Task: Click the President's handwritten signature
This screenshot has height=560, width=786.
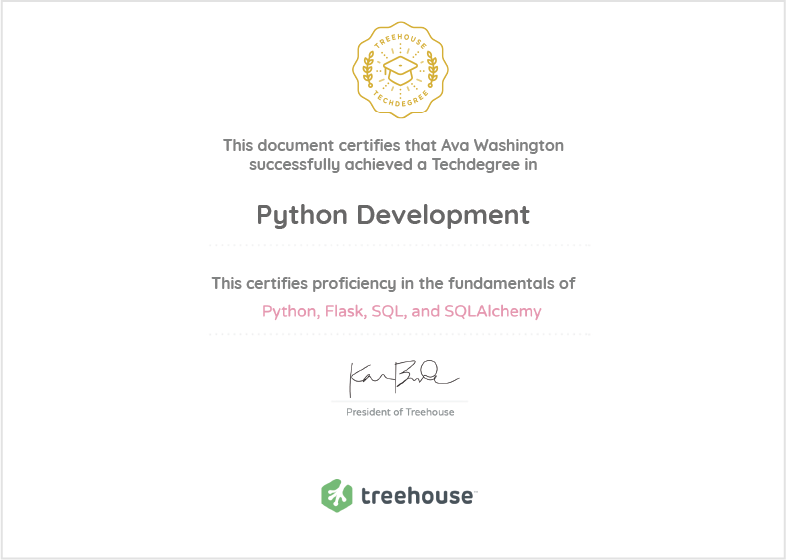Action: (403, 378)
